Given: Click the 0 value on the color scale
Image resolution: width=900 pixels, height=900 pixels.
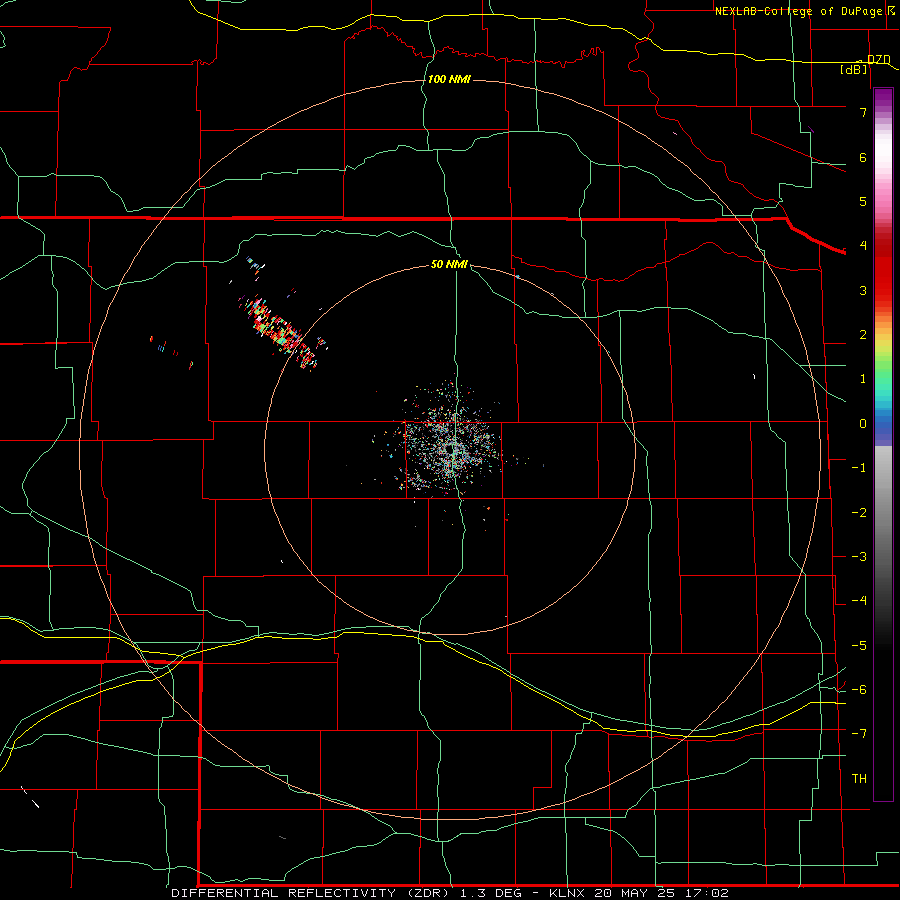Looking at the screenshot, I should pyautogui.click(x=863, y=424).
